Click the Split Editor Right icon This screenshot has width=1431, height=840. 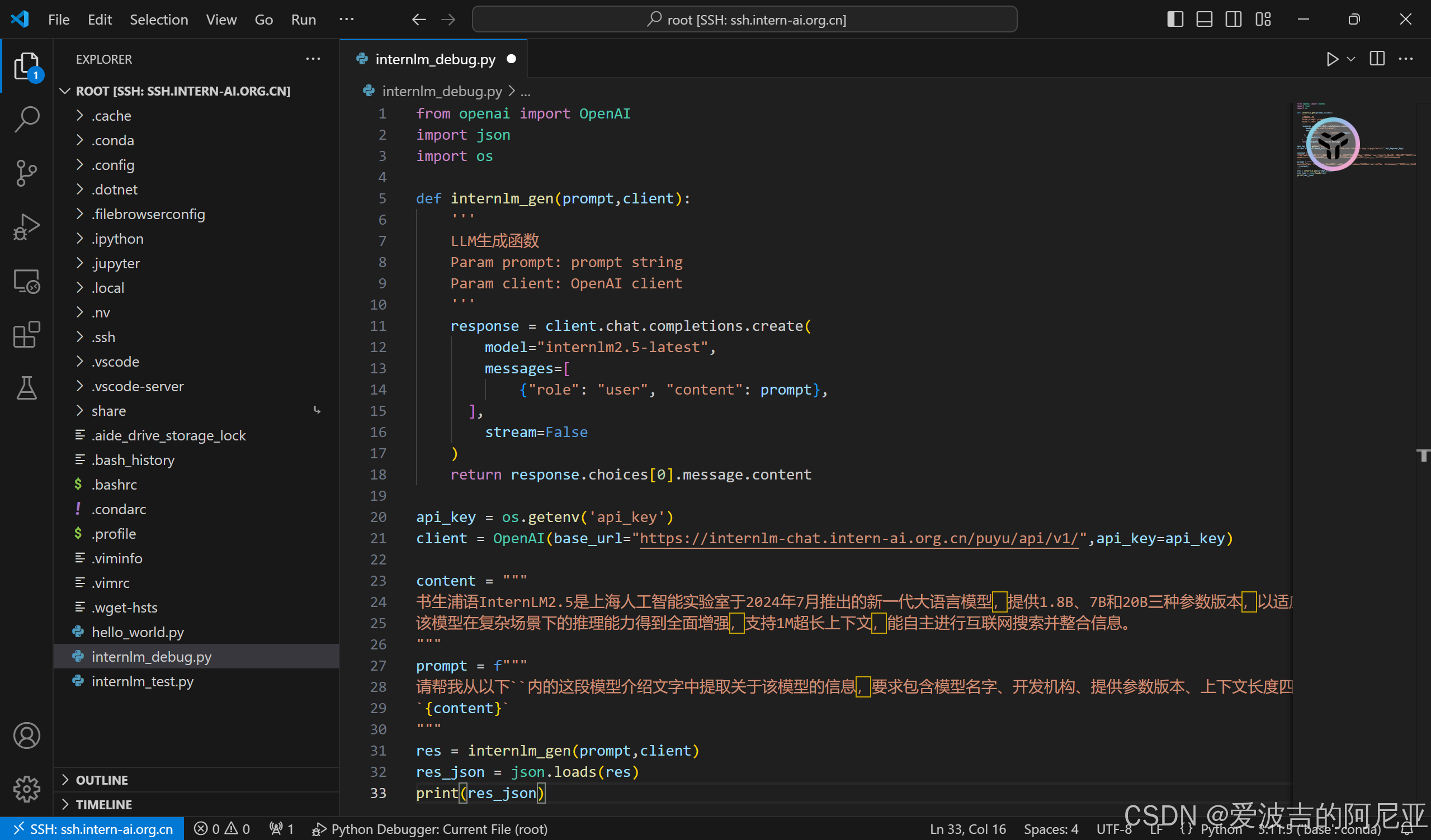pyautogui.click(x=1377, y=59)
